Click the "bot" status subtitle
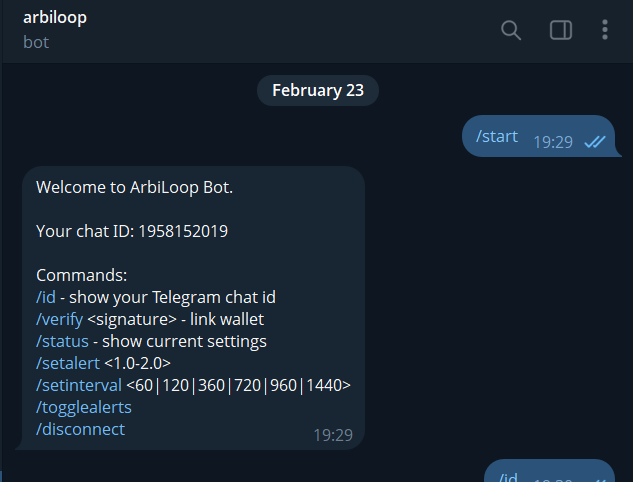The image size is (633, 482). pyautogui.click(x=36, y=42)
